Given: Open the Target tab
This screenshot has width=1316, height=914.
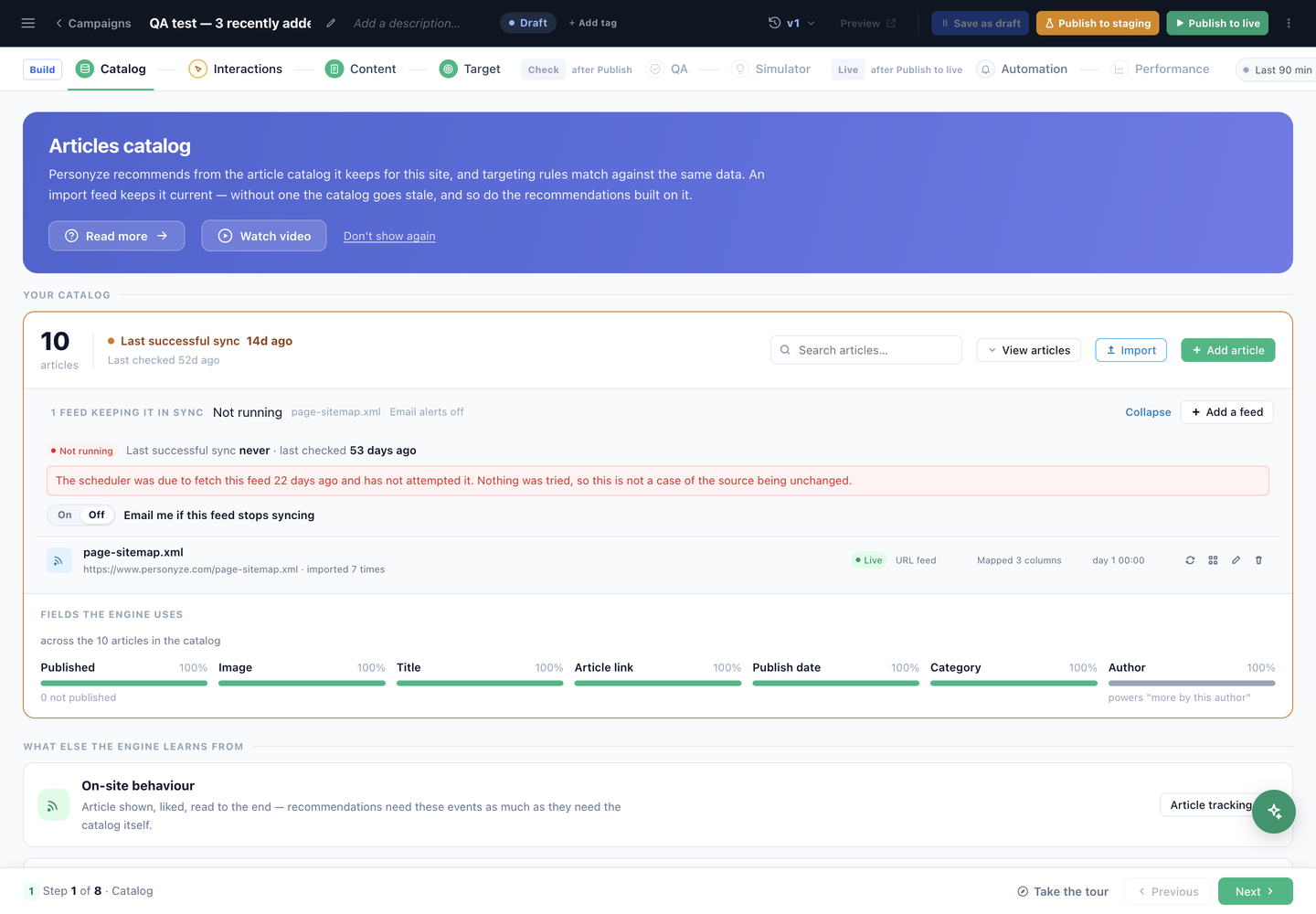Looking at the screenshot, I should point(470,69).
